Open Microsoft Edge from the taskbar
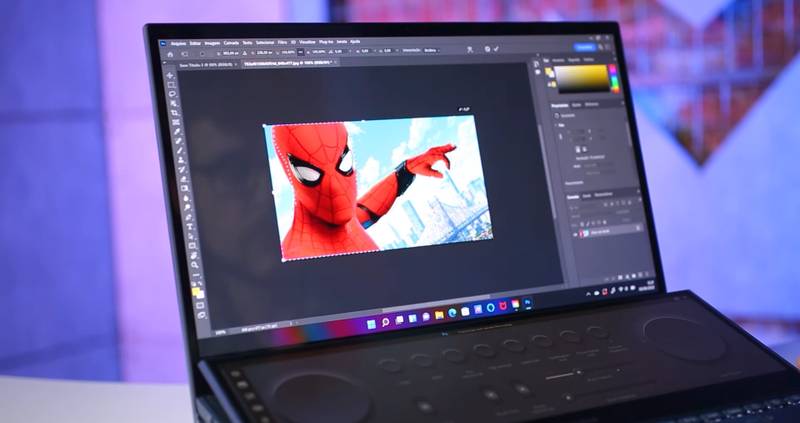Viewport: 800px width, 423px height. click(x=452, y=312)
